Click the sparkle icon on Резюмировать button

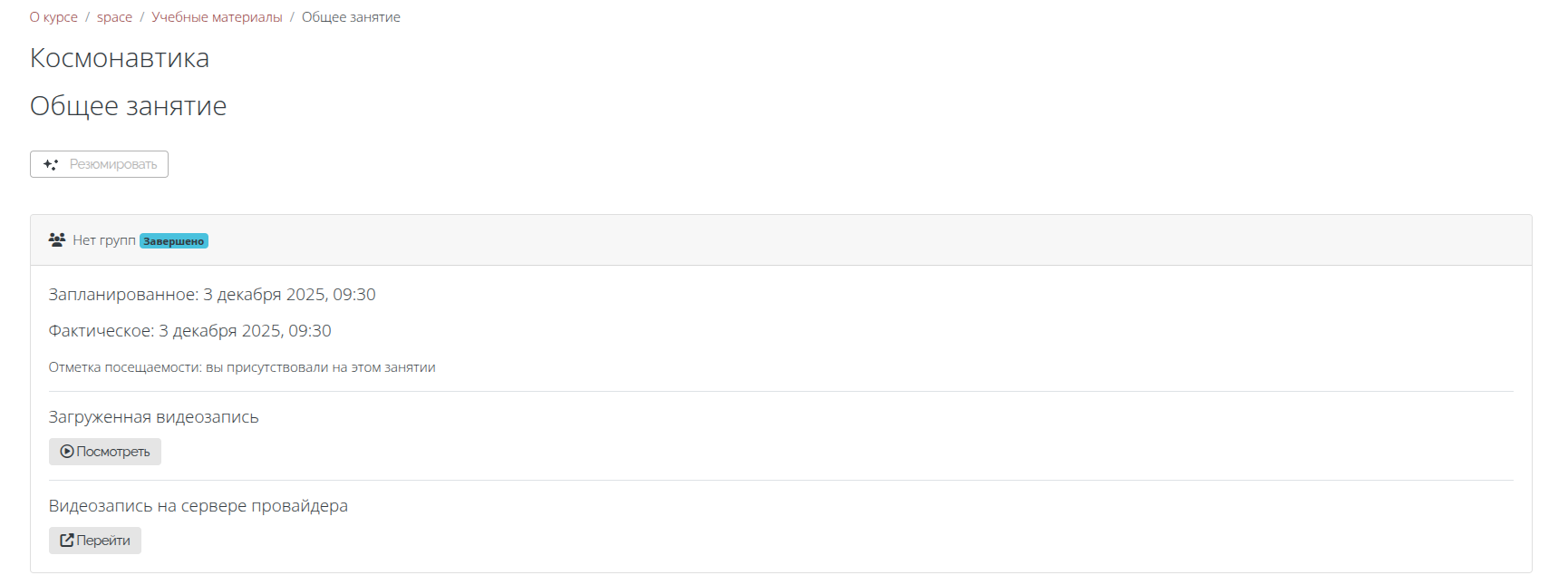[x=51, y=164]
